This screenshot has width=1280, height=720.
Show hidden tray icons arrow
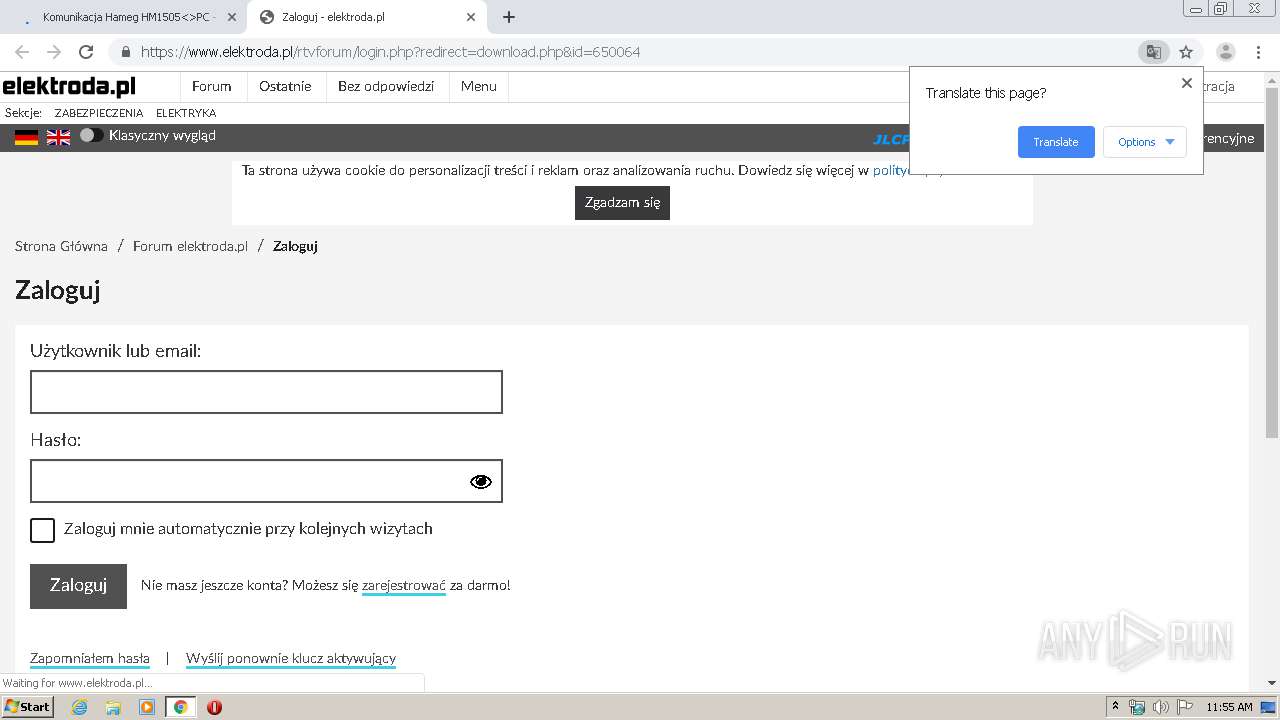point(1116,707)
